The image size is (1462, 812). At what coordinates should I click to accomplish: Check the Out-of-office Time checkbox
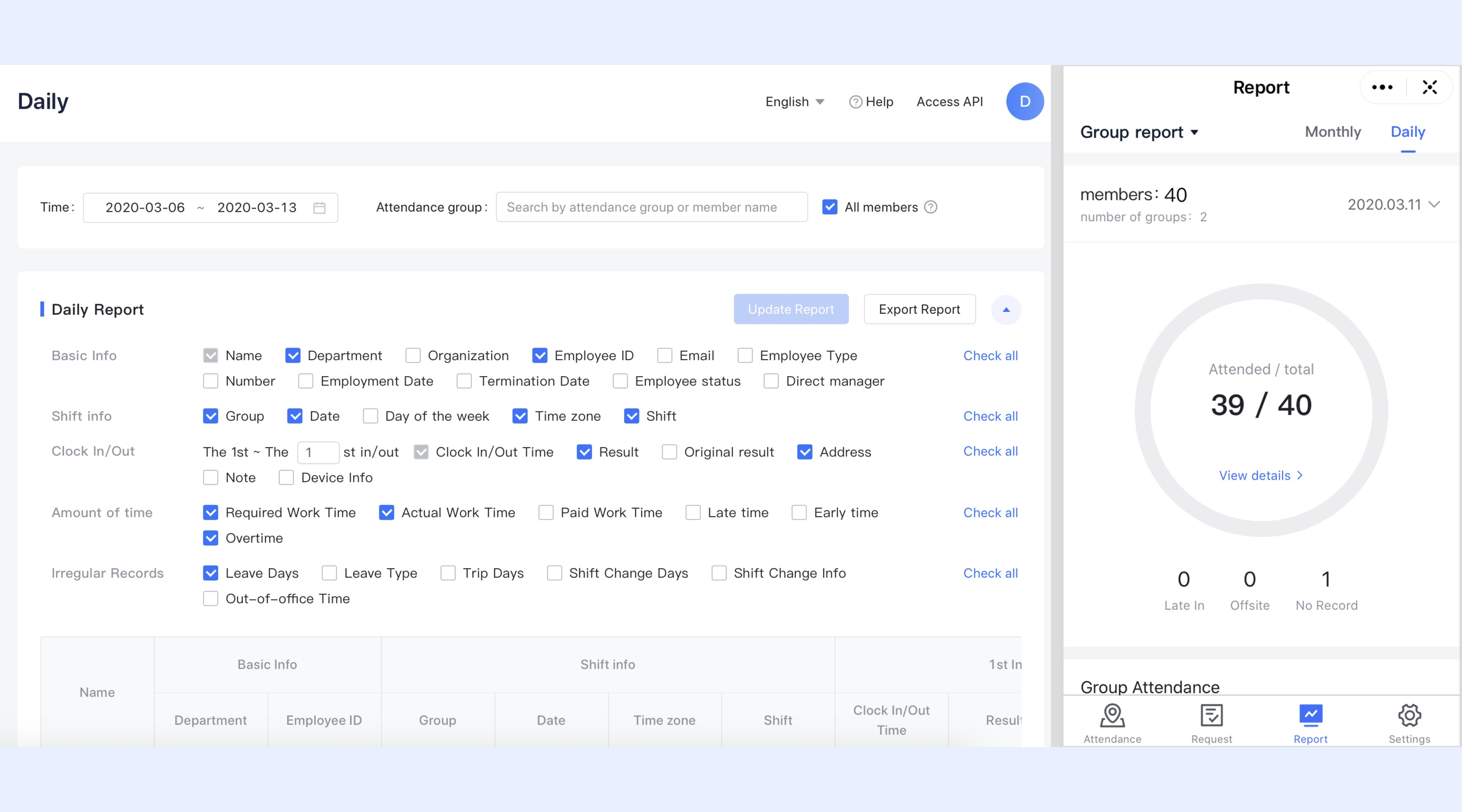click(x=211, y=599)
